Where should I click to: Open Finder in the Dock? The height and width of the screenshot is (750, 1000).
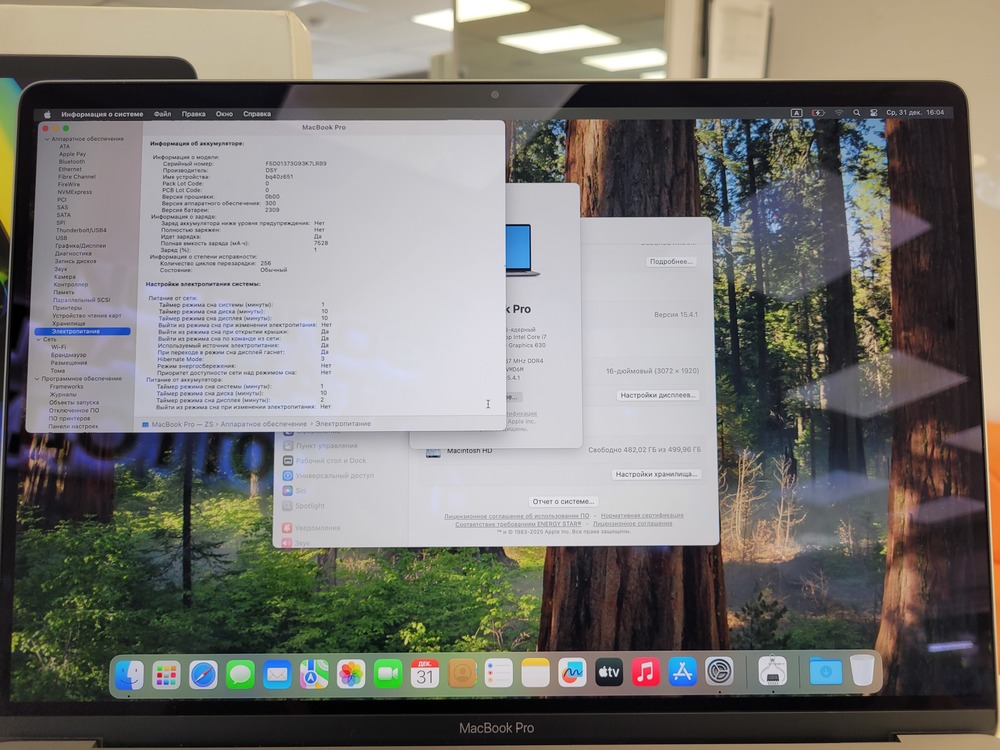129,675
